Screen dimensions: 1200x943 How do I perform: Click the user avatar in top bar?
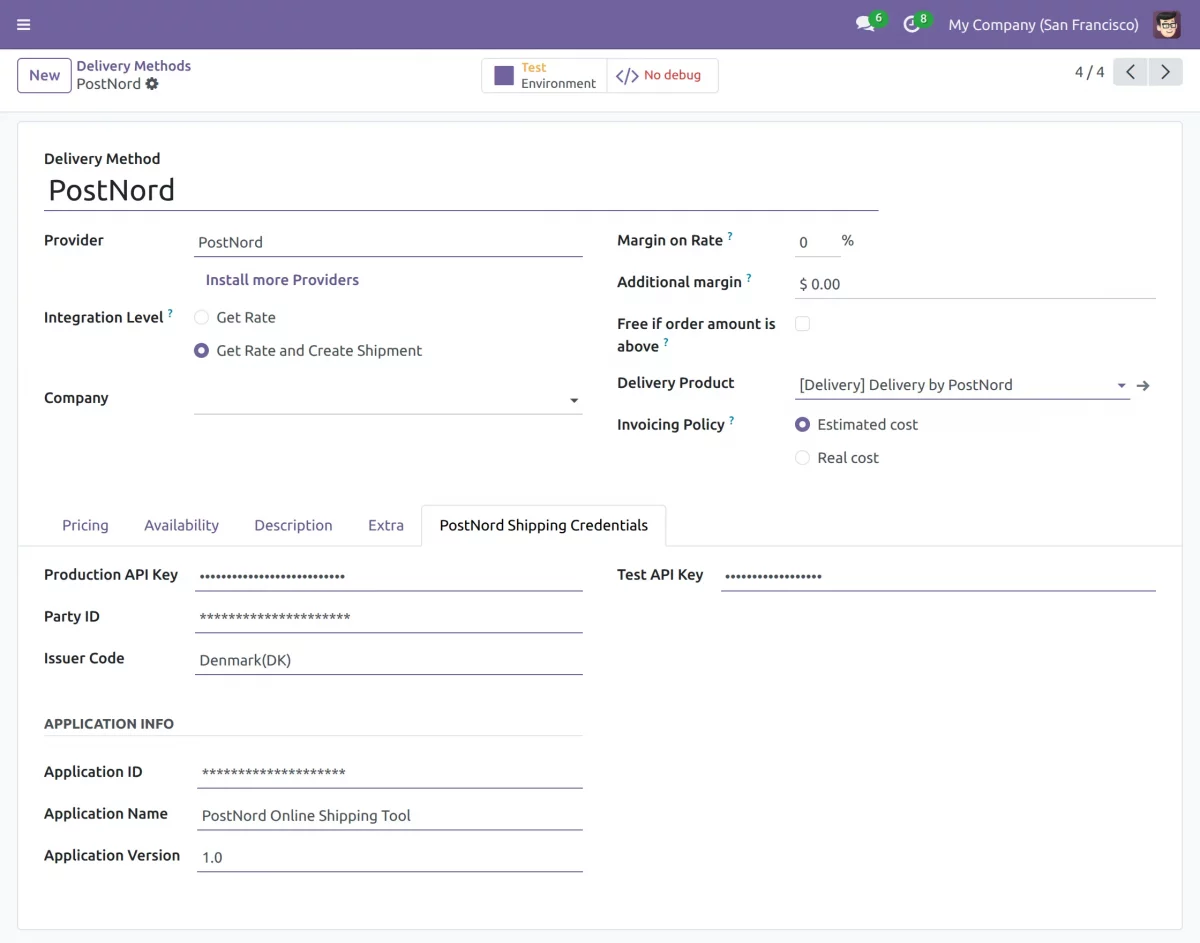pyautogui.click(x=1167, y=25)
